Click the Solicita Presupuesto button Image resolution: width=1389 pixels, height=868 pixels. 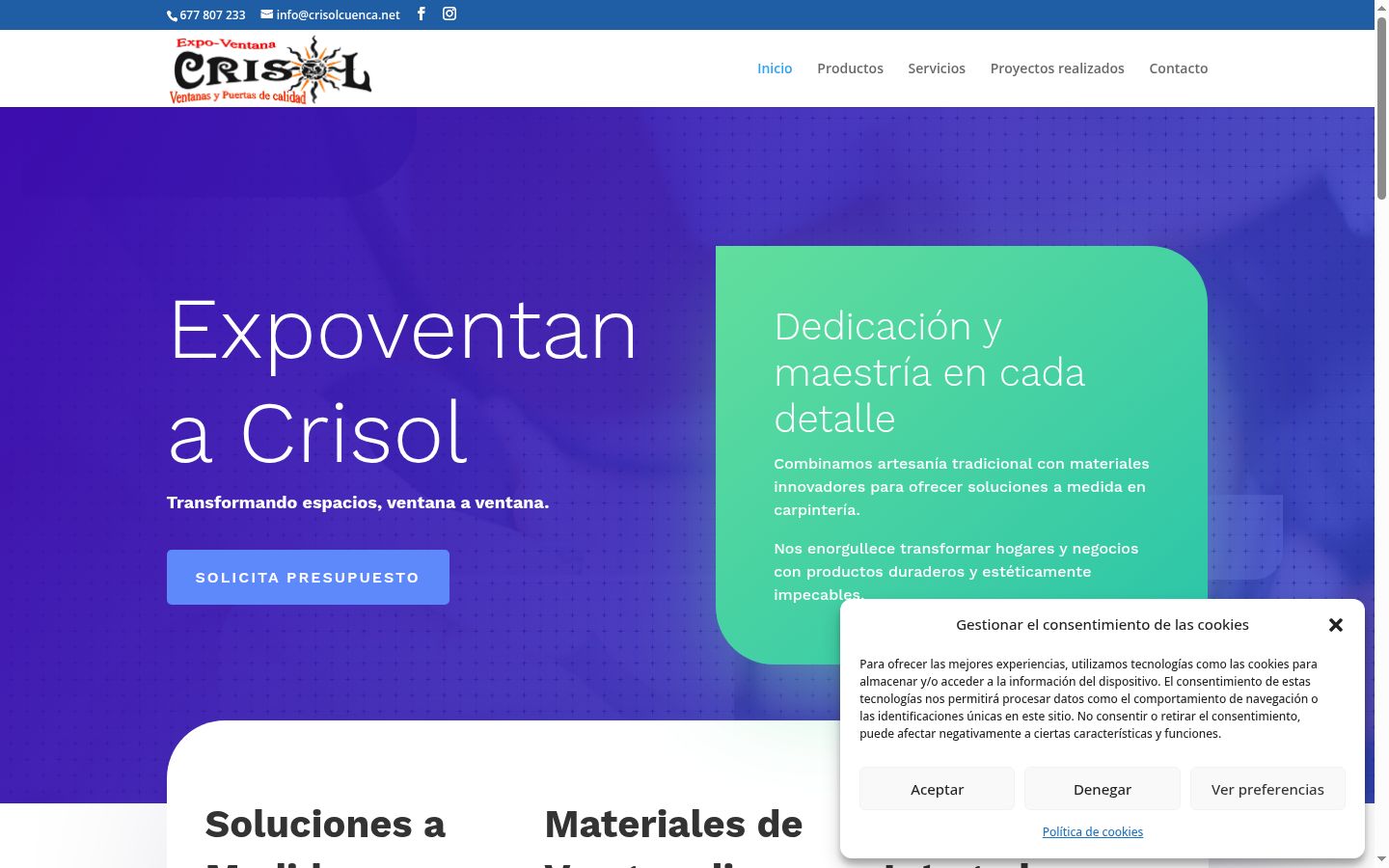[308, 577]
